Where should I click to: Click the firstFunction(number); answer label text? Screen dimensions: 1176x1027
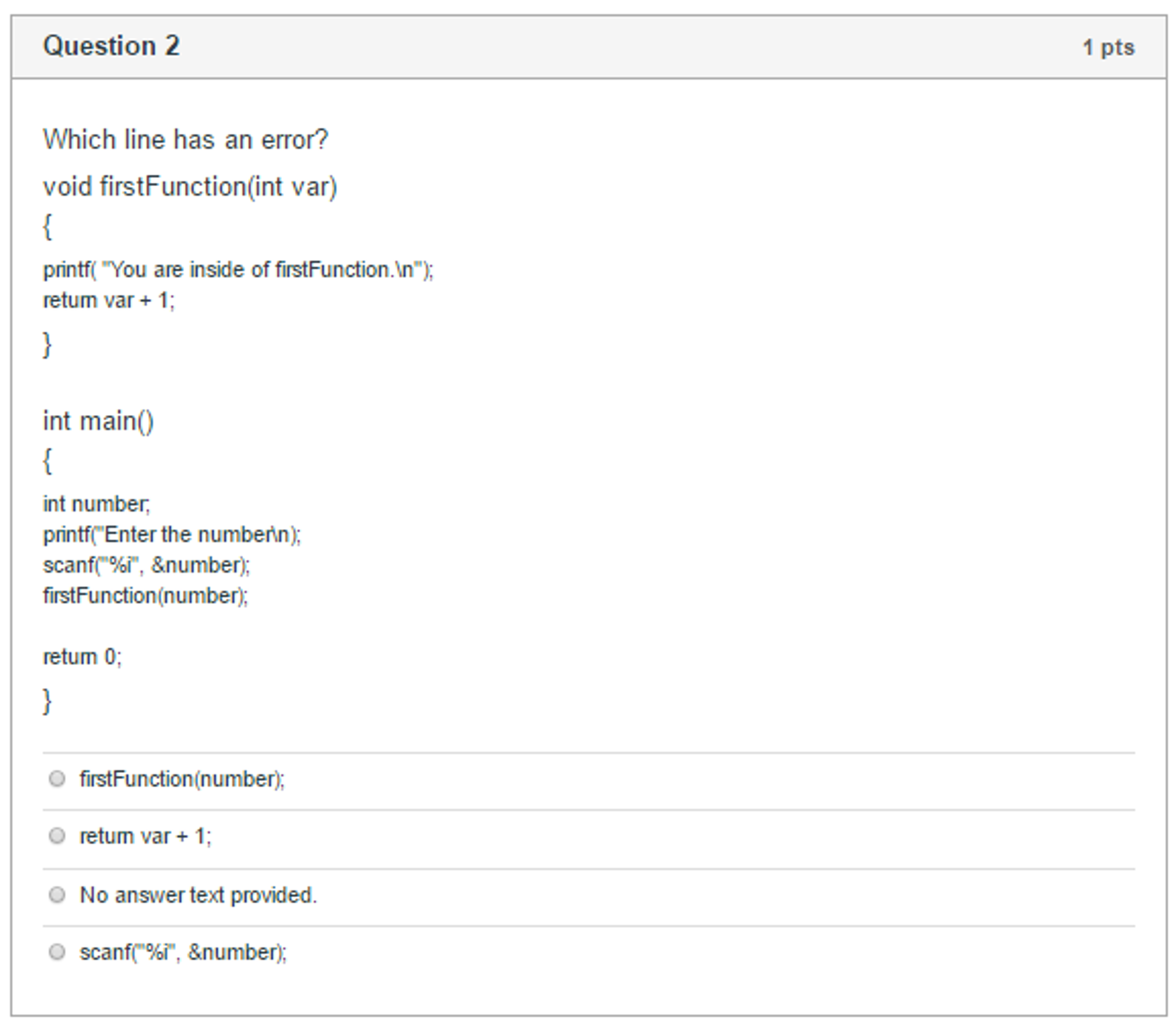(x=183, y=778)
